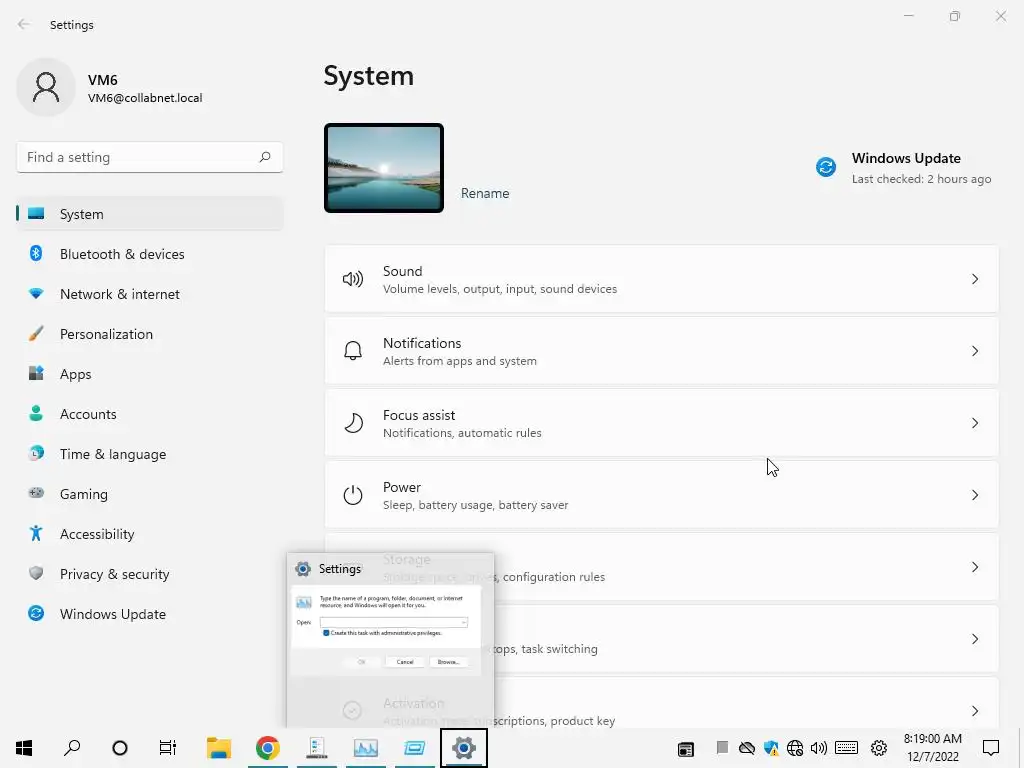Click the Settings taskbar preview thumbnail
This screenshot has height=768, width=1024.
(x=391, y=639)
